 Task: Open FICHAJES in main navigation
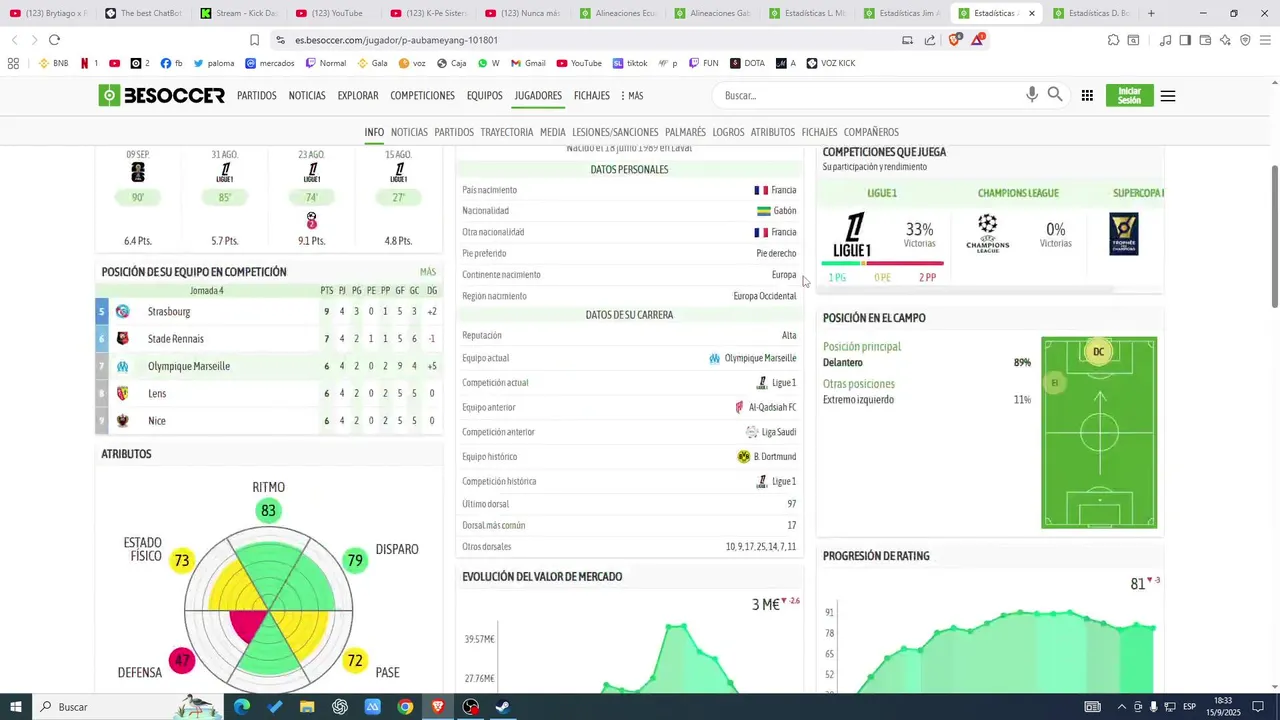pos(592,96)
